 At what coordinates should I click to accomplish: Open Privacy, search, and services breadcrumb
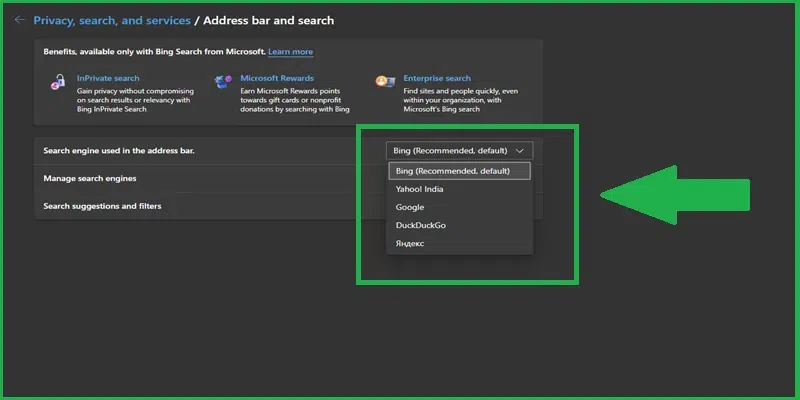pyautogui.click(x=112, y=20)
